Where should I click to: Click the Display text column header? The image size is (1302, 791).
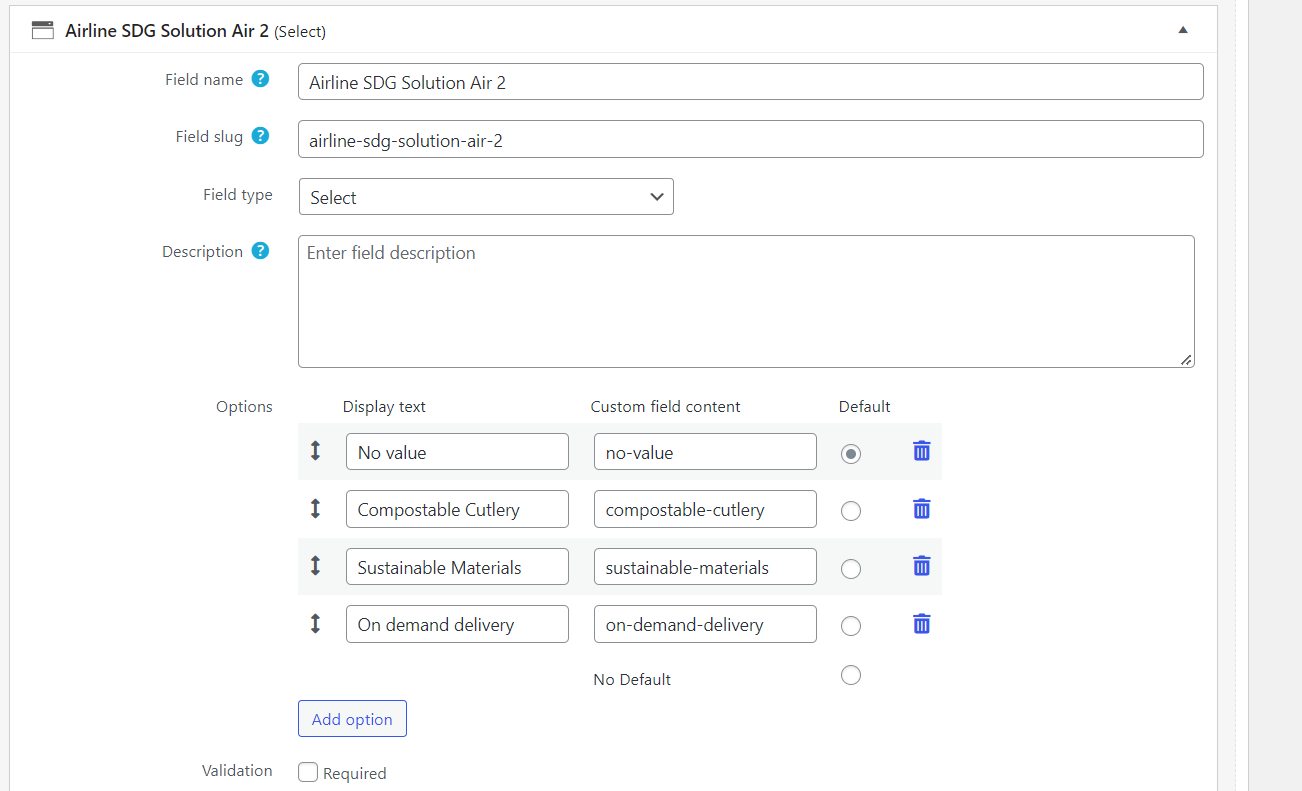tap(384, 406)
